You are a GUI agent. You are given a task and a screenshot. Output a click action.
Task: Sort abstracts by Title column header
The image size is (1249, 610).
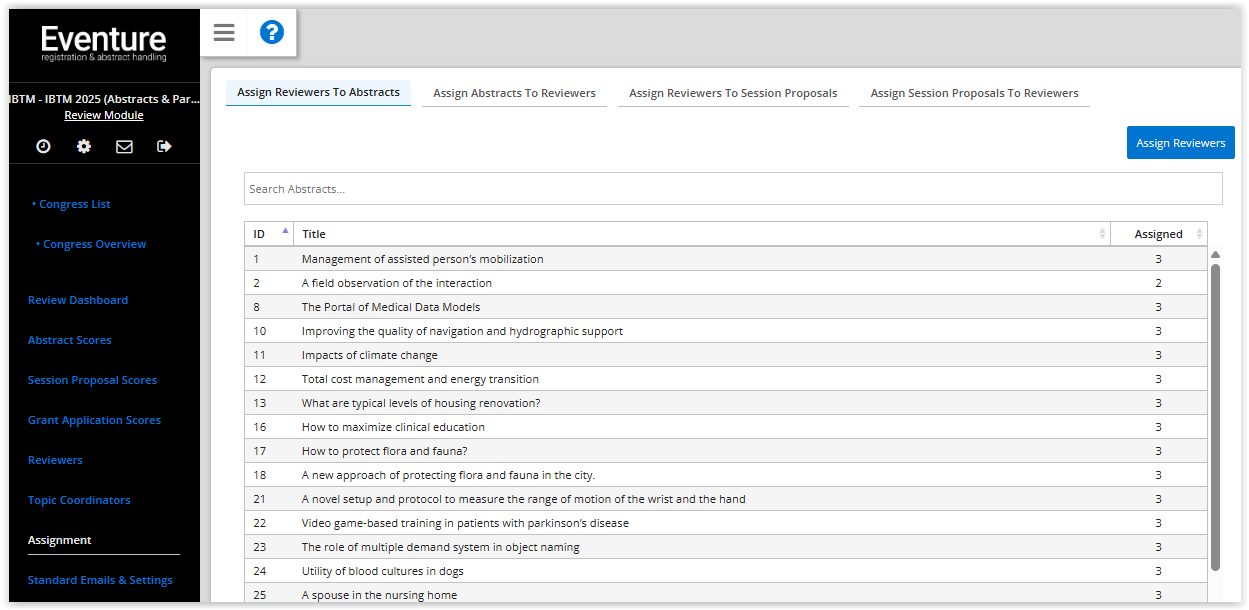coord(700,234)
